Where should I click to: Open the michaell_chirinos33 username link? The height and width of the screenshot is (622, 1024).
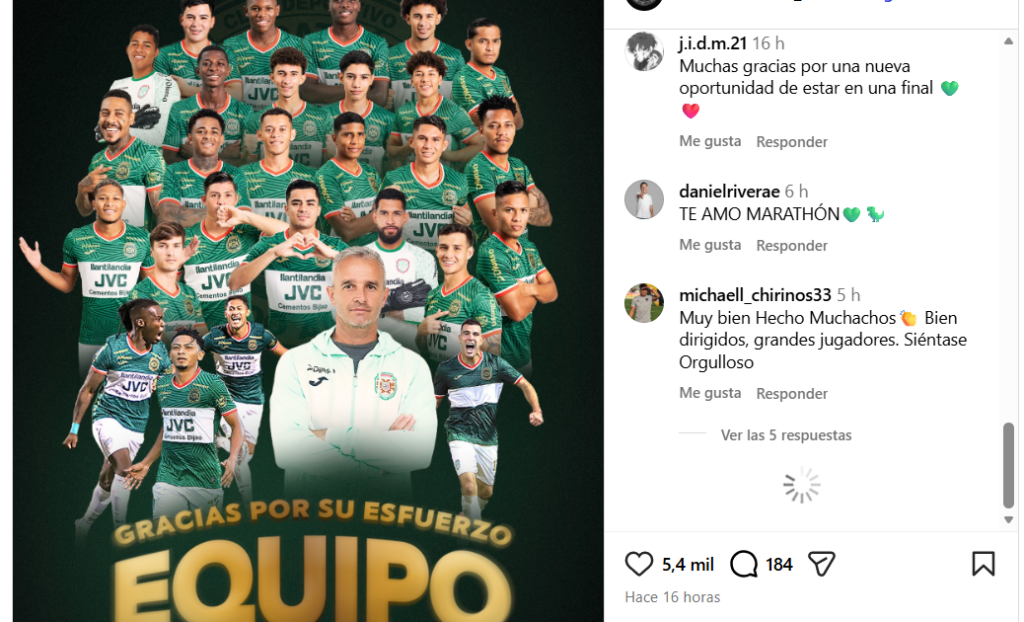756,295
